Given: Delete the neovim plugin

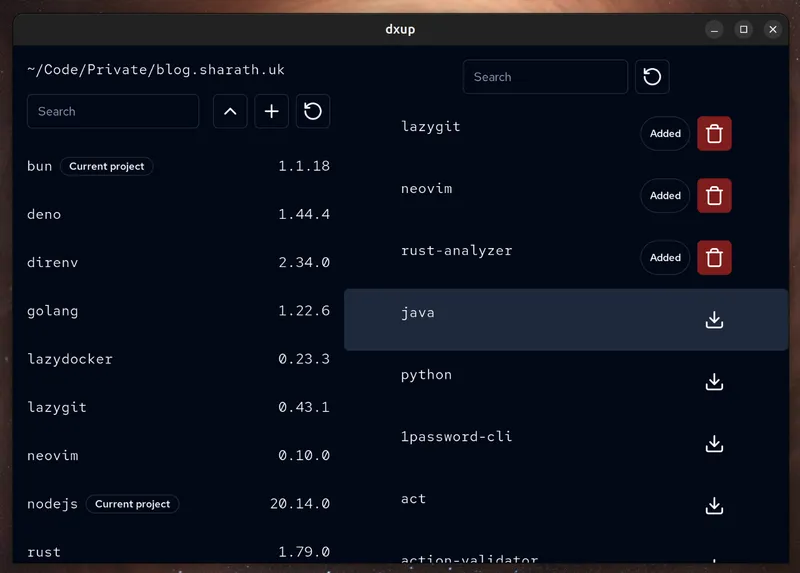Looking at the screenshot, I should pyautogui.click(x=714, y=195).
